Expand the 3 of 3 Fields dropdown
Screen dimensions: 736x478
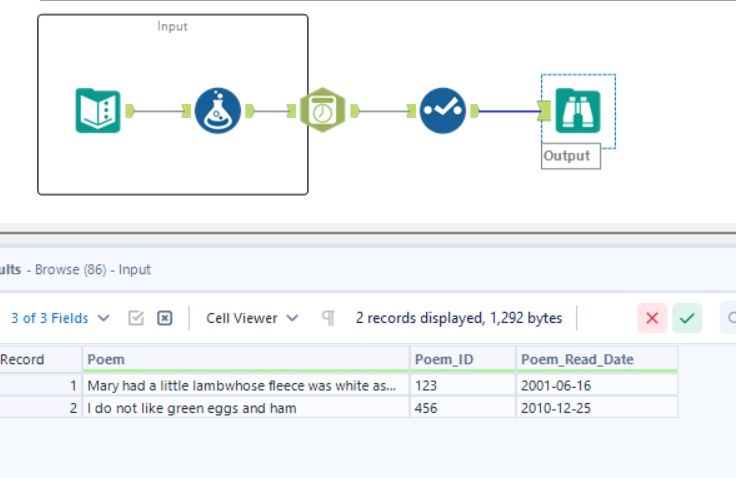[61, 318]
